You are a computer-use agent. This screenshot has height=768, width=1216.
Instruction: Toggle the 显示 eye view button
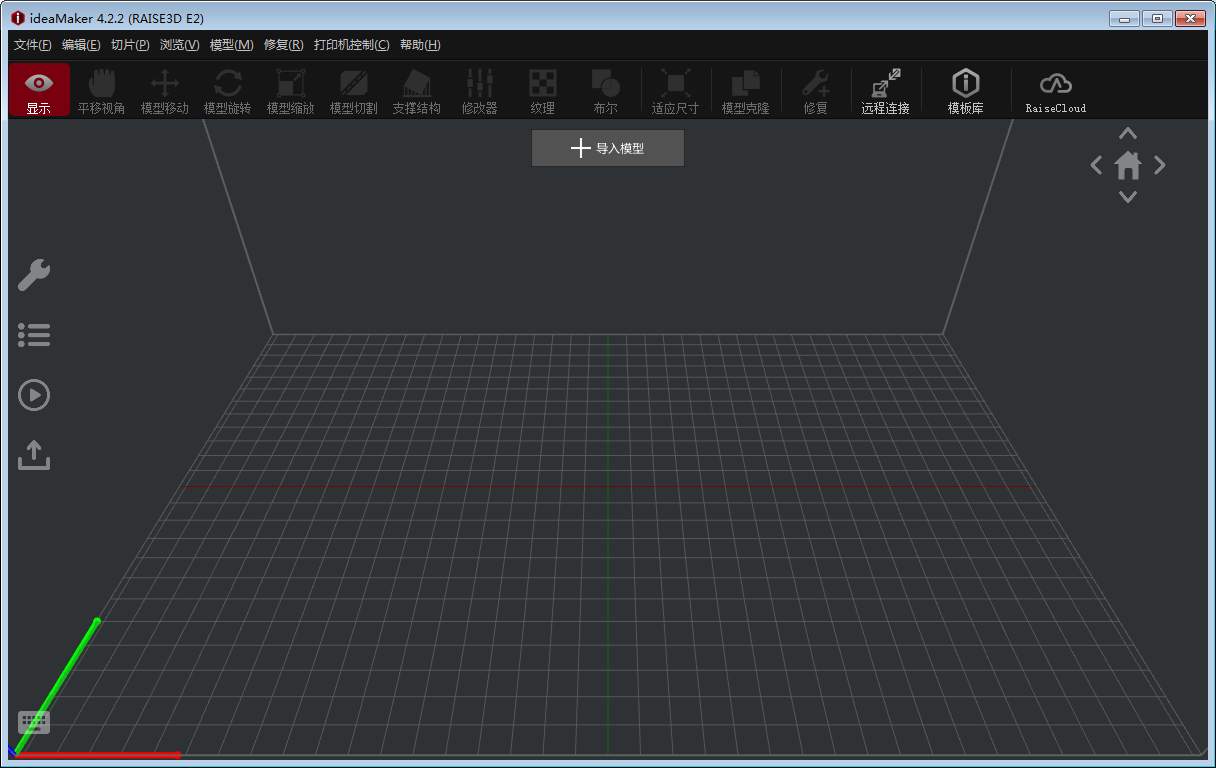[39, 90]
